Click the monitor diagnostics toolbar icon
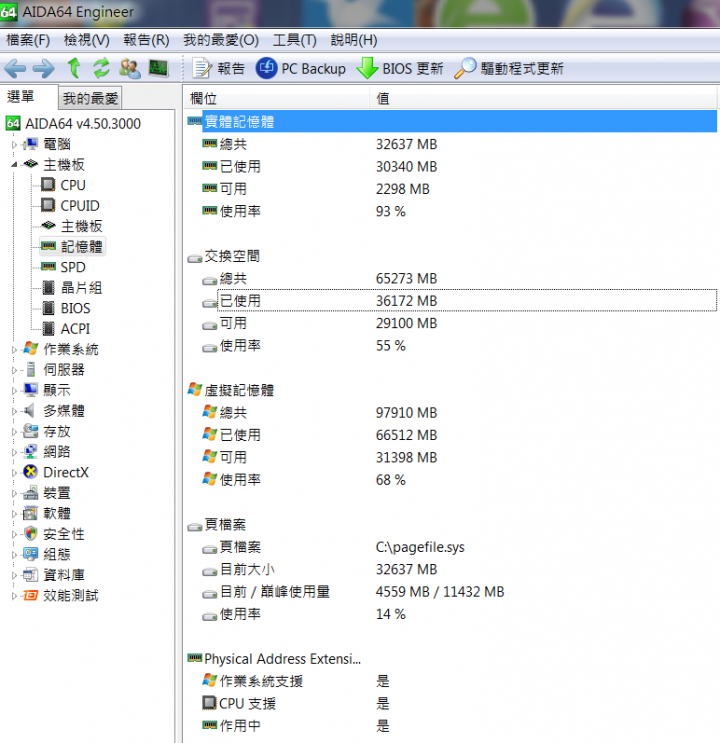 pyautogui.click(x=158, y=68)
